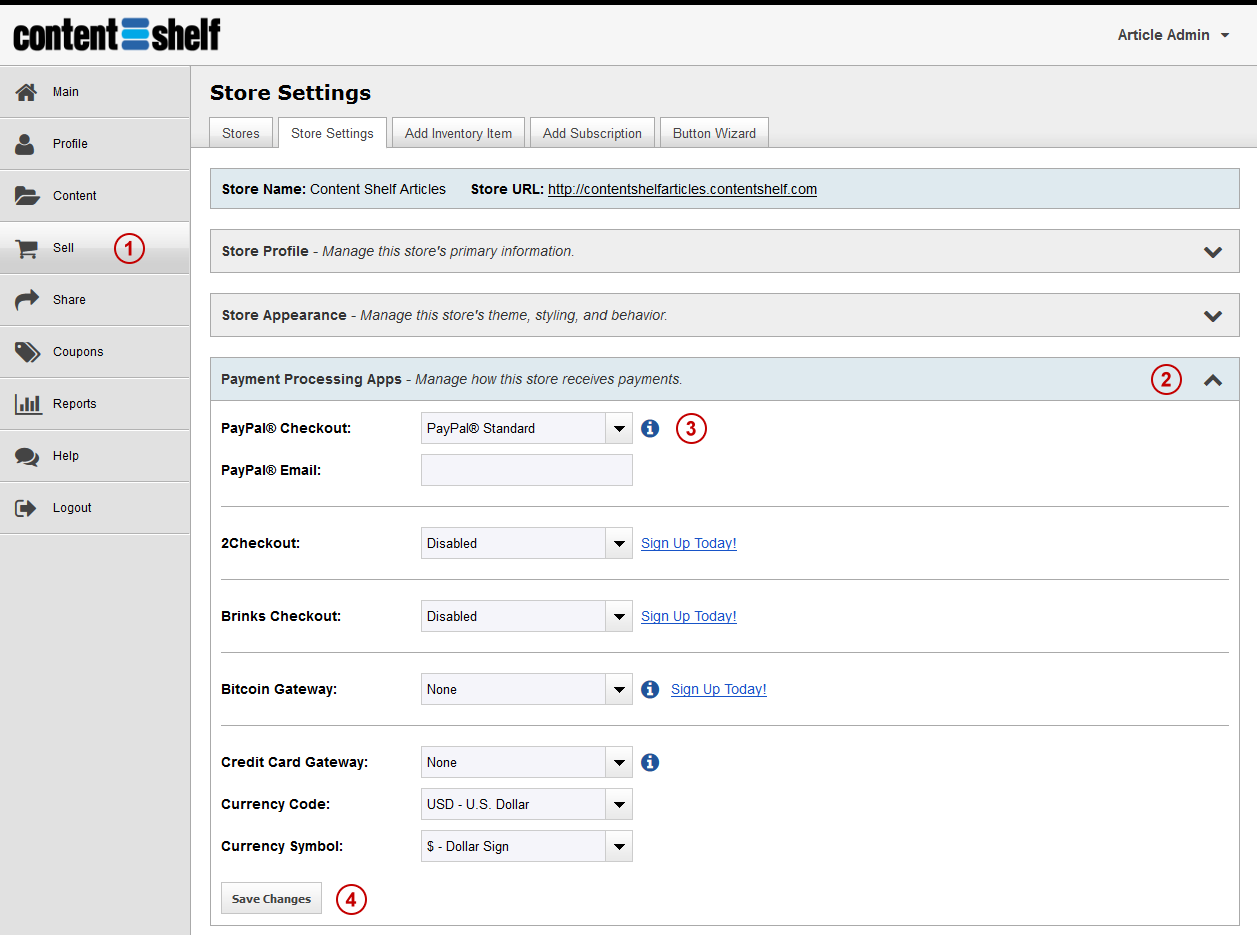Open the Currency Code dropdown

527,804
